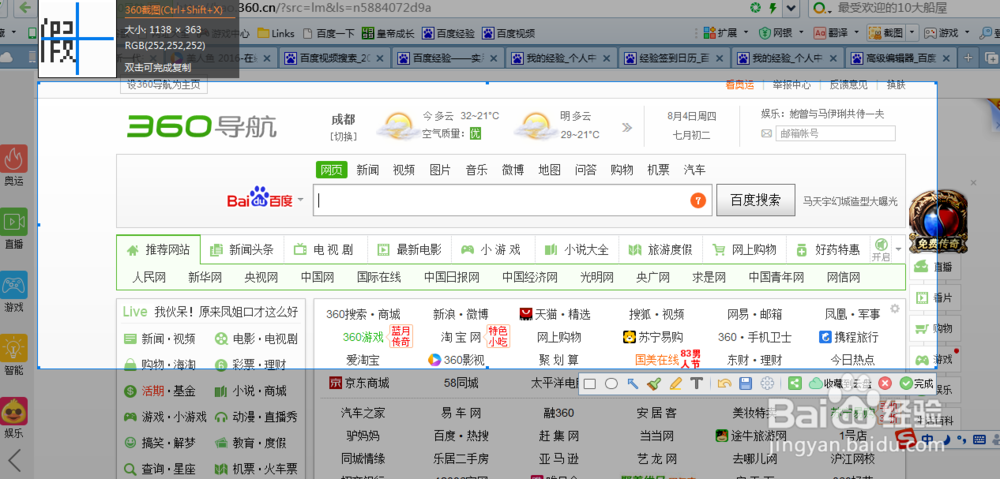Add a new tab with plus button
The width and height of the screenshot is (1000, 479).
point(968,58)
